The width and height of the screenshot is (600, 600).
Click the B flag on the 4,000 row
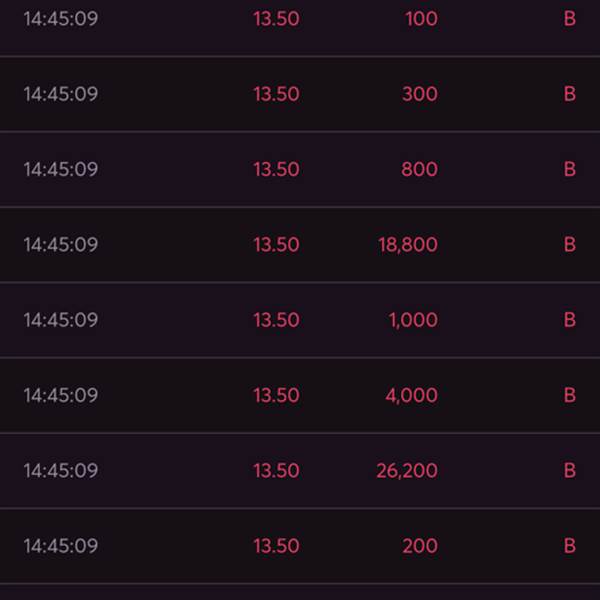point(570,395)
